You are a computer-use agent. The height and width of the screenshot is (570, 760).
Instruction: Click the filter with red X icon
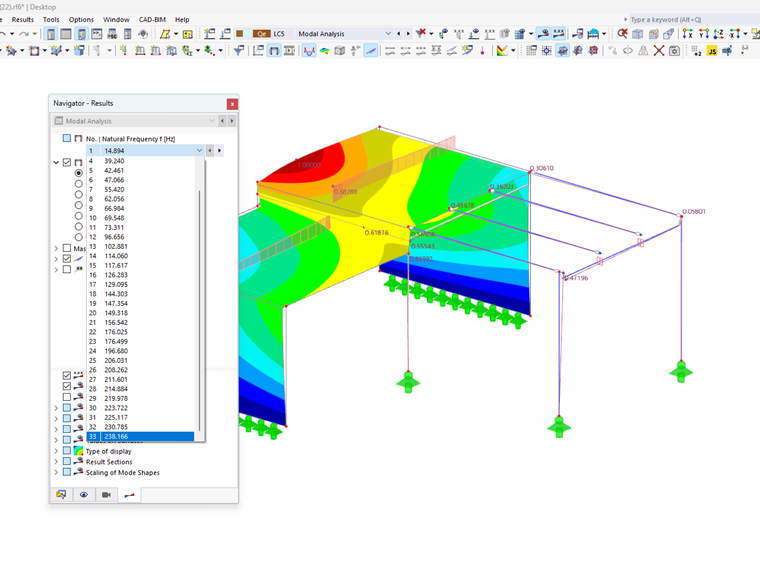[x=421, y=33]
